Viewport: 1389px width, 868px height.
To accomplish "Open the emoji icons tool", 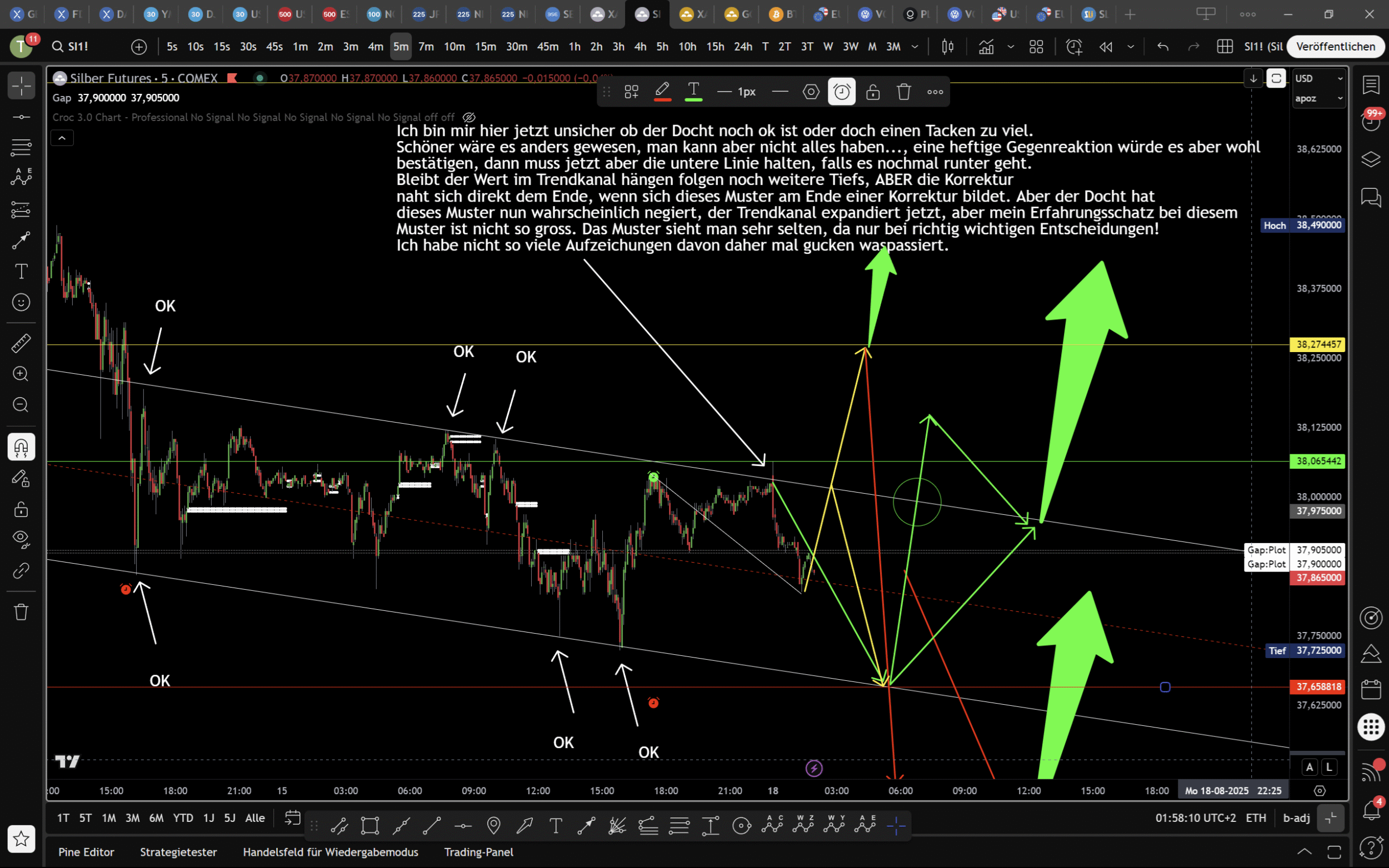I will [x=21, y=302].
